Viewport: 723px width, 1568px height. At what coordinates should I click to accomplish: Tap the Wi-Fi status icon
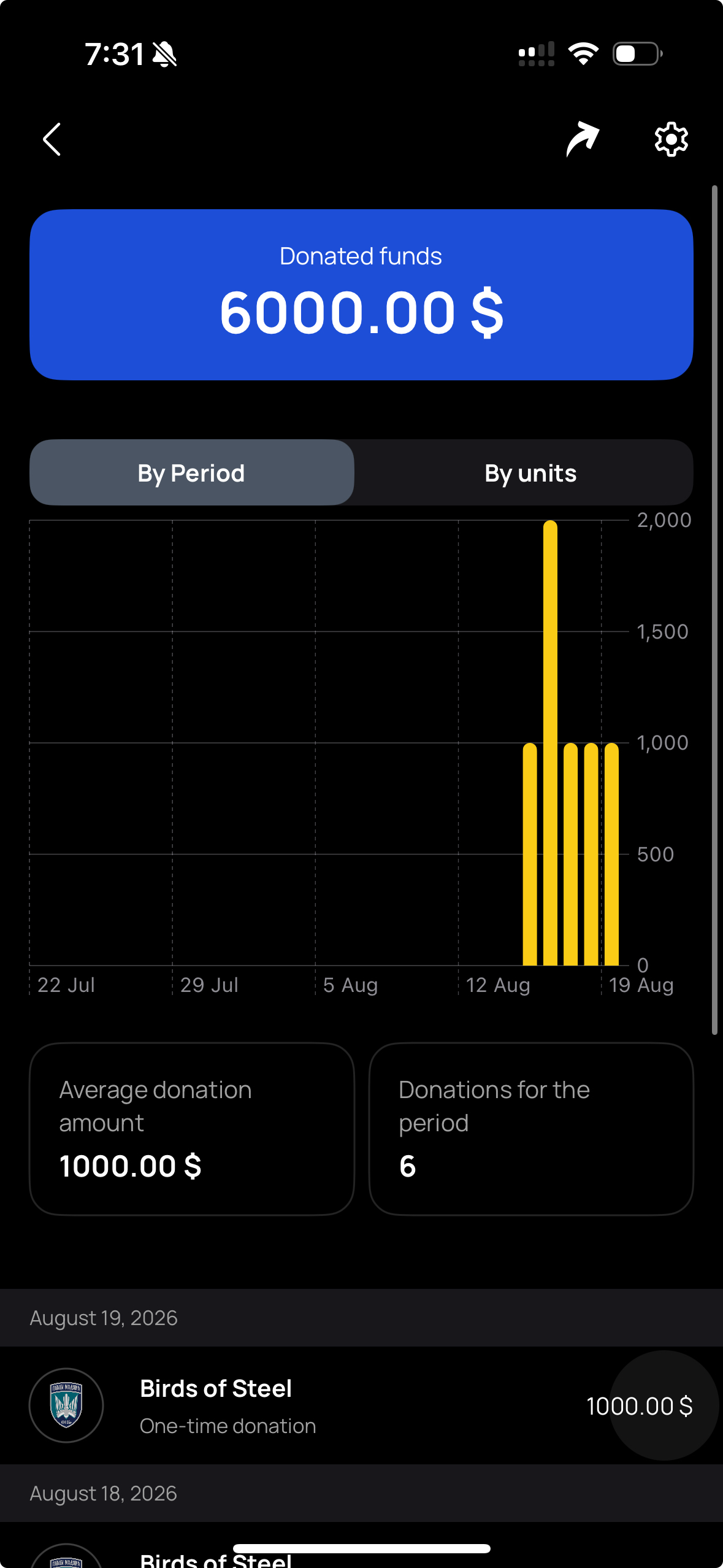(583, 54)
